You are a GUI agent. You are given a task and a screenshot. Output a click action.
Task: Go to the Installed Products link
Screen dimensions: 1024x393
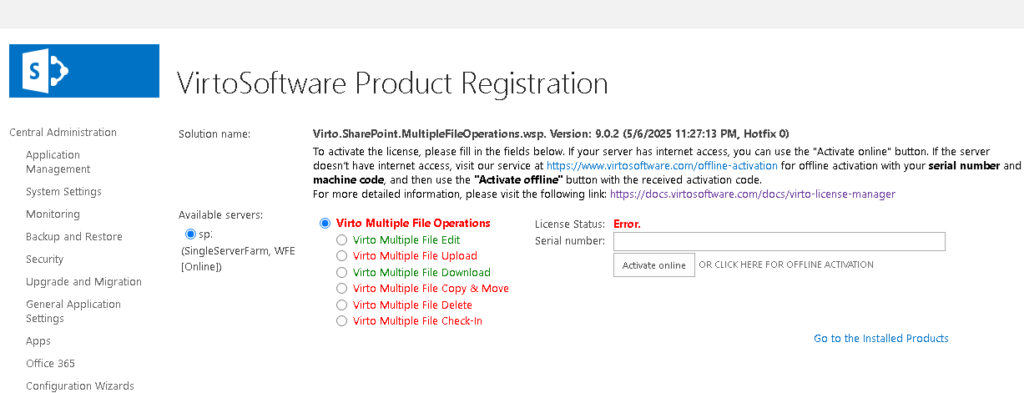click(881, 338)
